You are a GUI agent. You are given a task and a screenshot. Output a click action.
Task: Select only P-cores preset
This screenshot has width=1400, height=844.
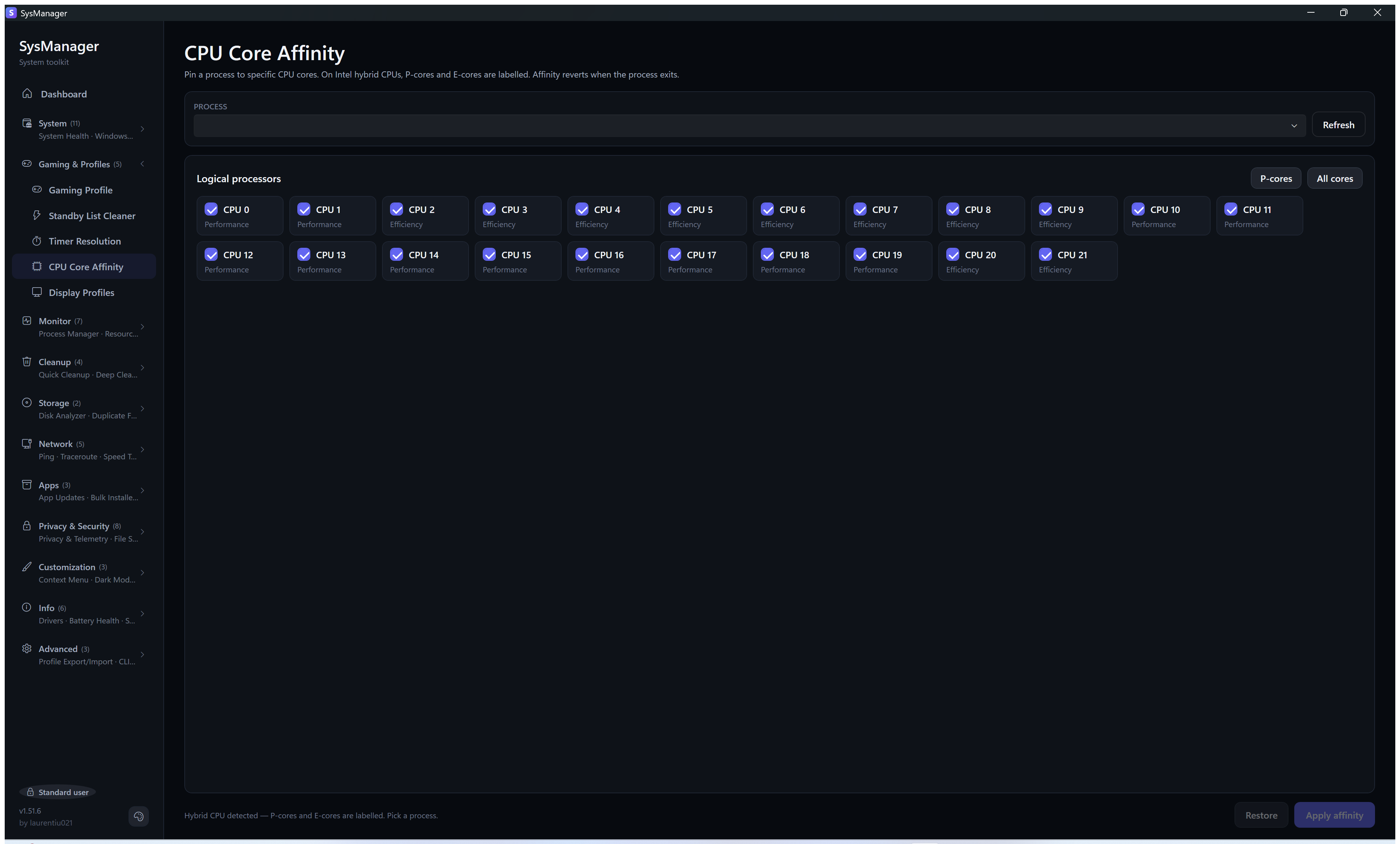1275,179
